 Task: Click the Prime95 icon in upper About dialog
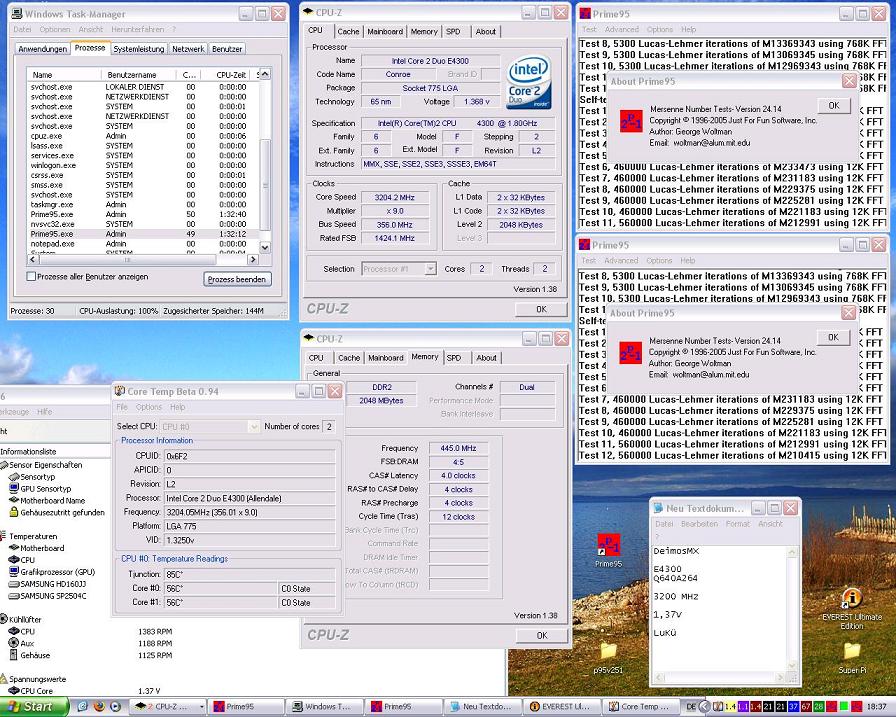(x=631, y=122)
